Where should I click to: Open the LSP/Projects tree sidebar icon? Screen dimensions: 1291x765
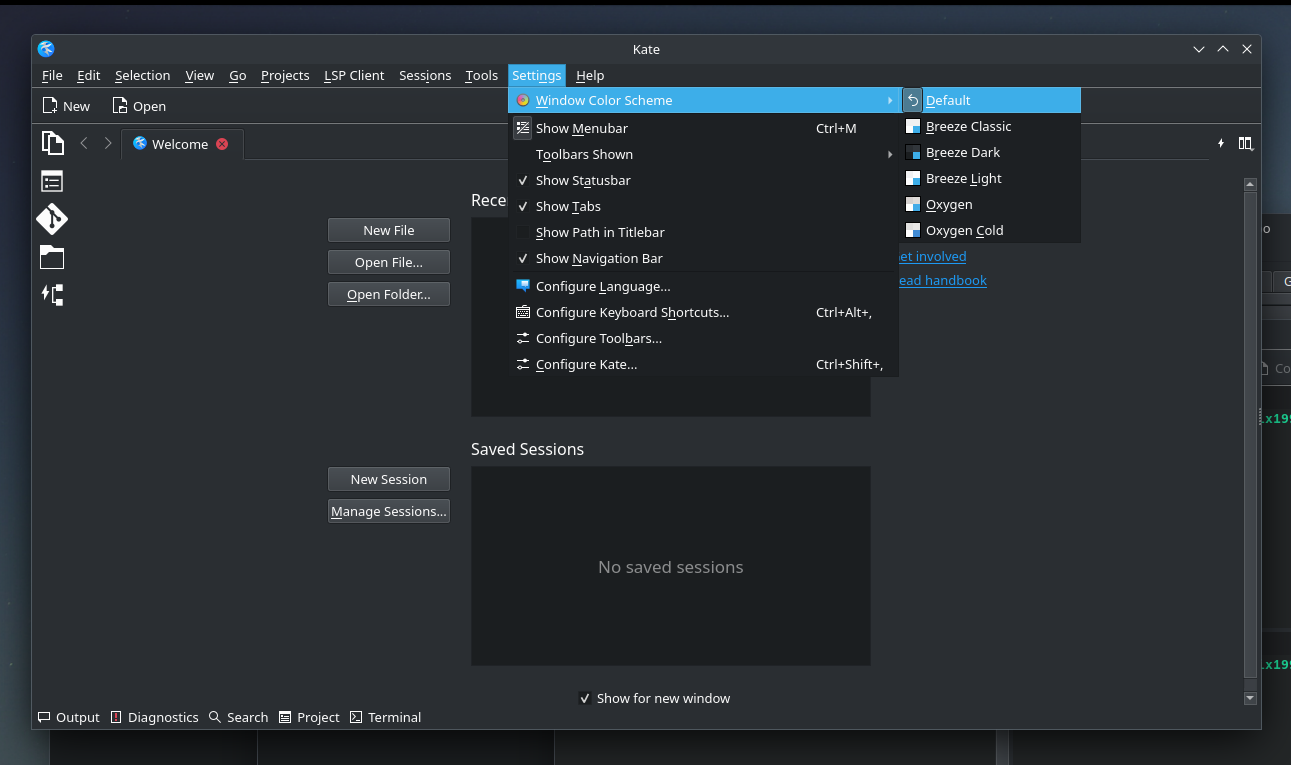coord(52,294)
